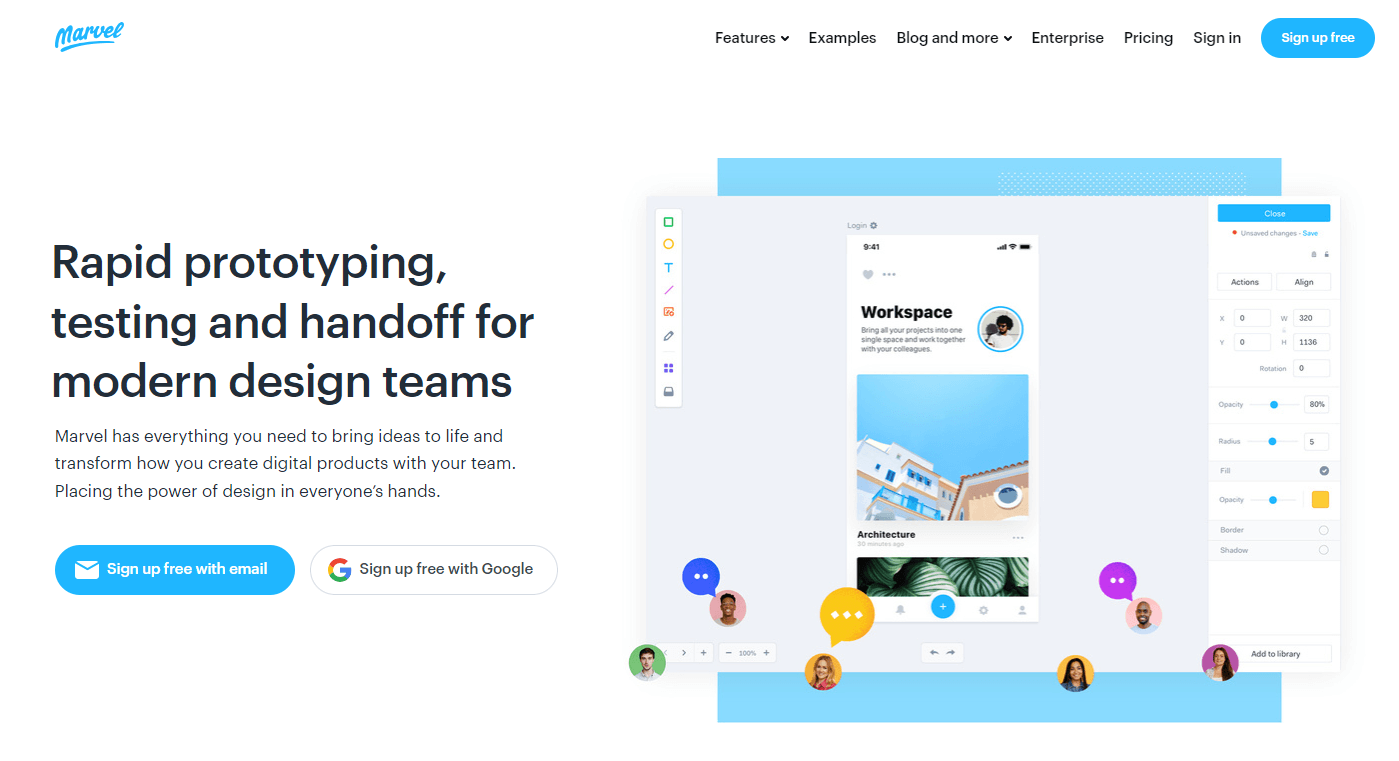1399x761 pixels.
Task: Click the heart icon in phone mockup
Action: (x=867, y=274)
